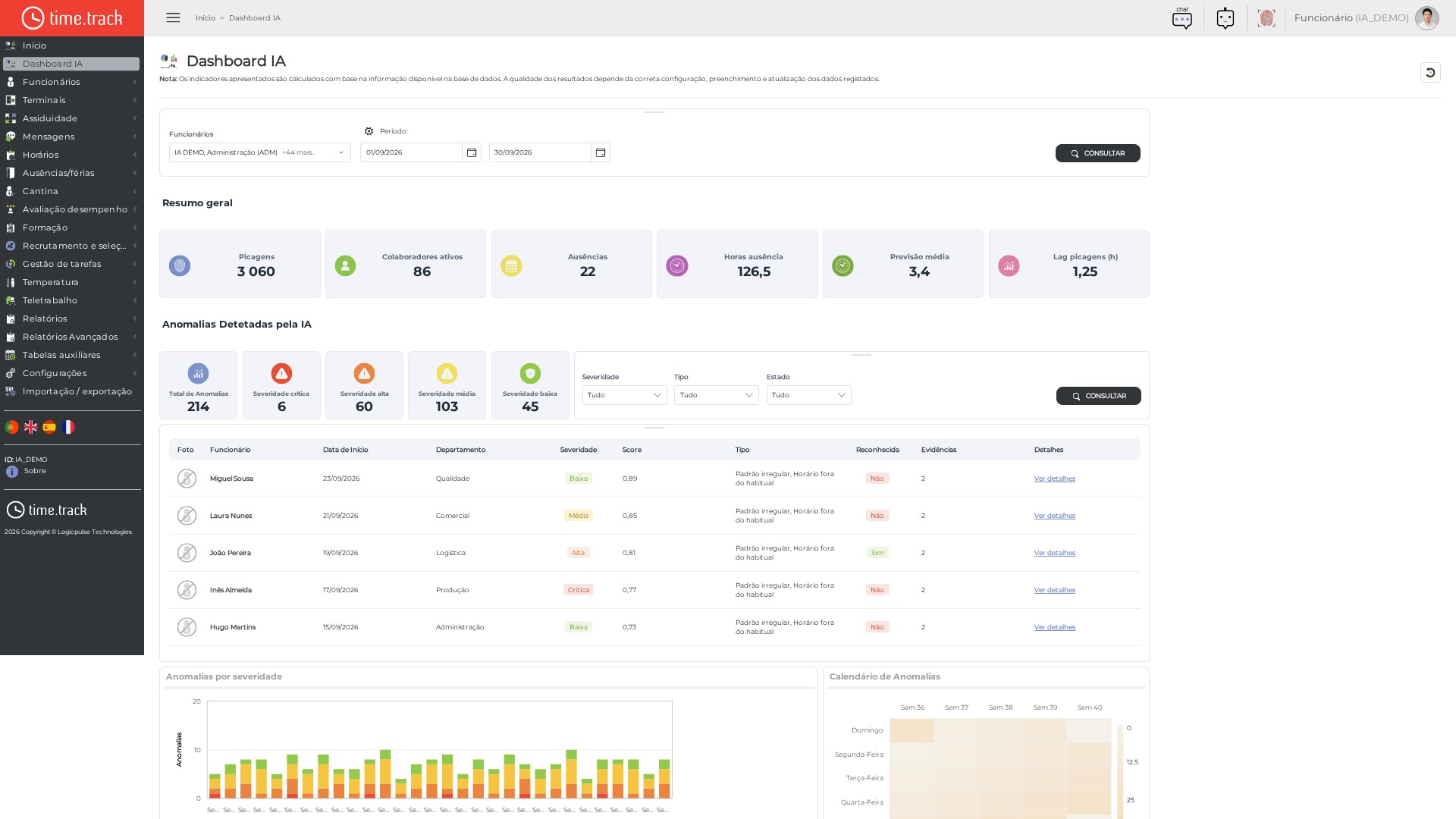
Task: Open Ver detalhes for Inês Almeida
Action: point(1054,590)
